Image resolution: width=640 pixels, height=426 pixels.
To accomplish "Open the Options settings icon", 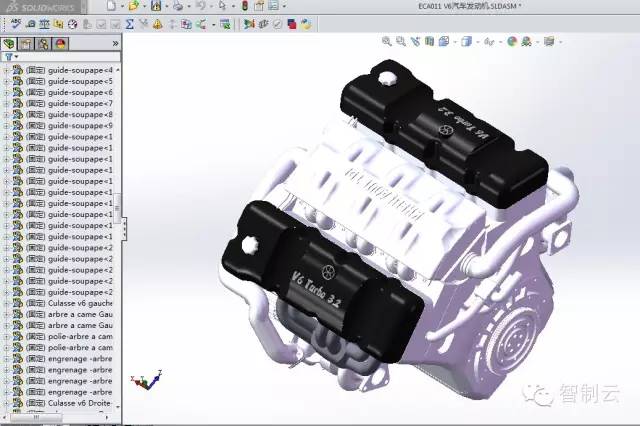I will point(273,6).
